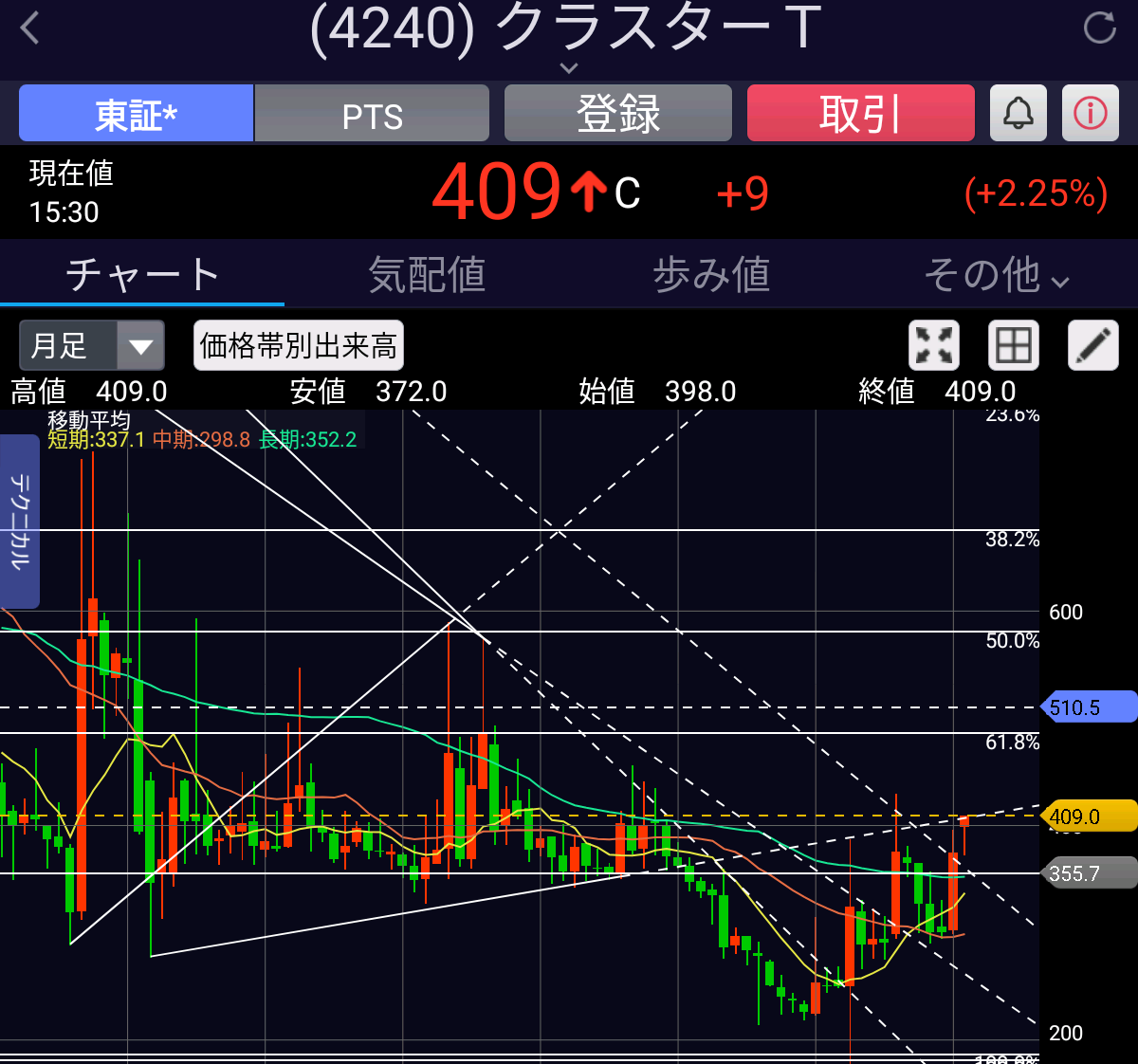The width and height of the screenshot is (1138, 1064).
Task: Toggle 価格帯別出来高 volume display
Action: 298,345
